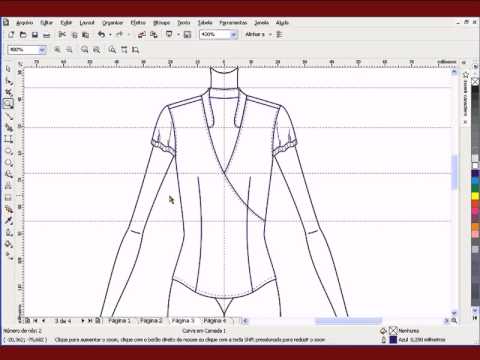The height and width of the screenshot is (360, 480).
Task: Click Zoom to page height icon
Action: pos(135,50)
